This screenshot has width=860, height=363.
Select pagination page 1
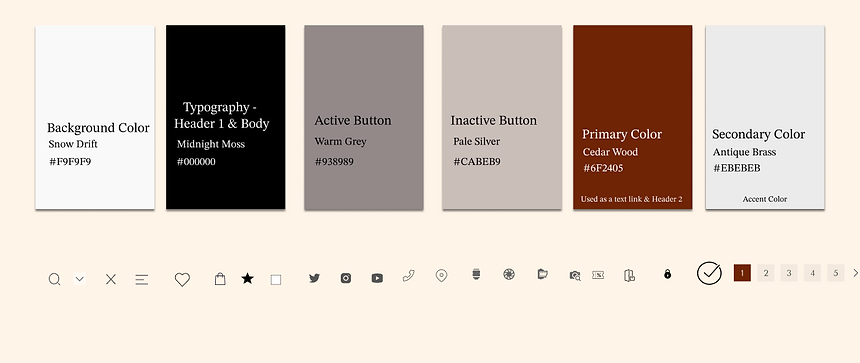[x=742, y=273]
